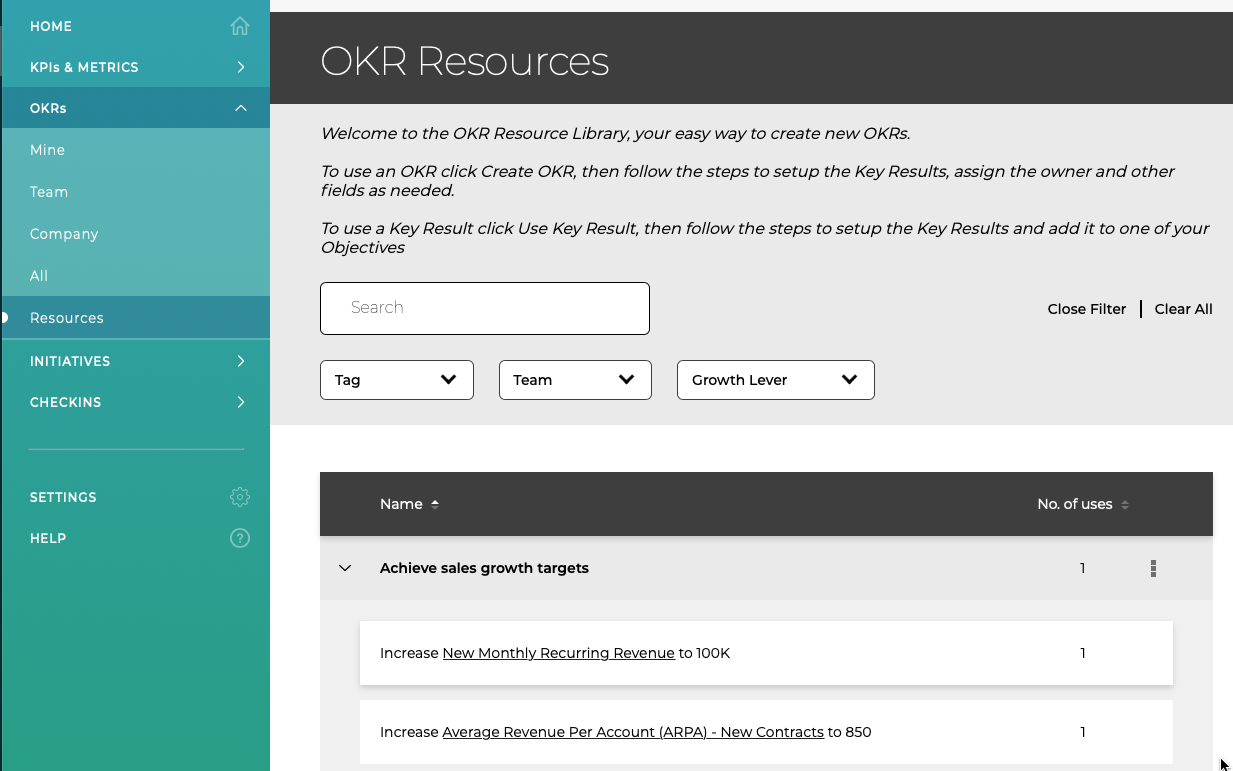
Task: Click Achieve sales growth targets title
Action: 484,568
